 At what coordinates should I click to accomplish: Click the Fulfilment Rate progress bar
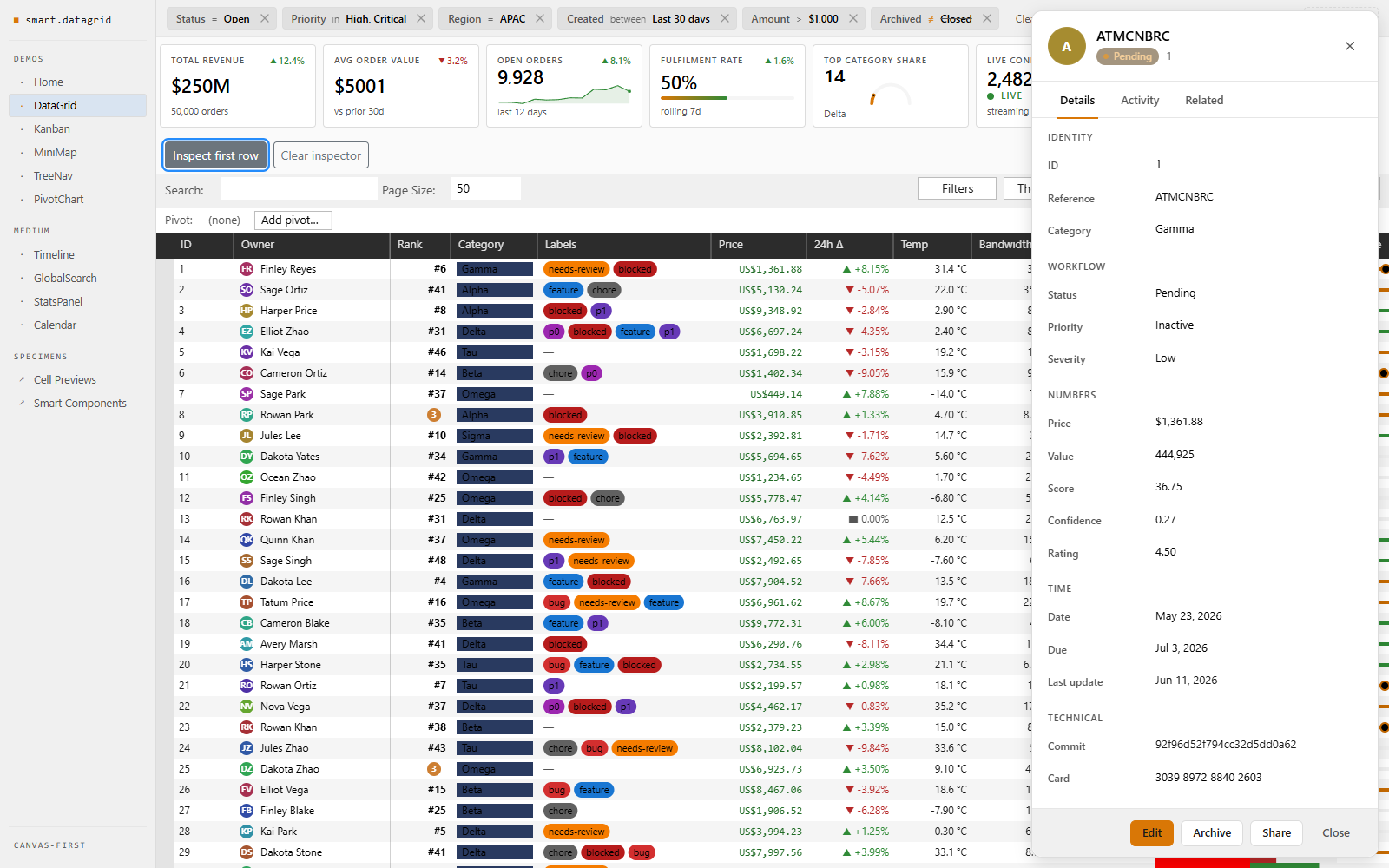pos(727,98)
